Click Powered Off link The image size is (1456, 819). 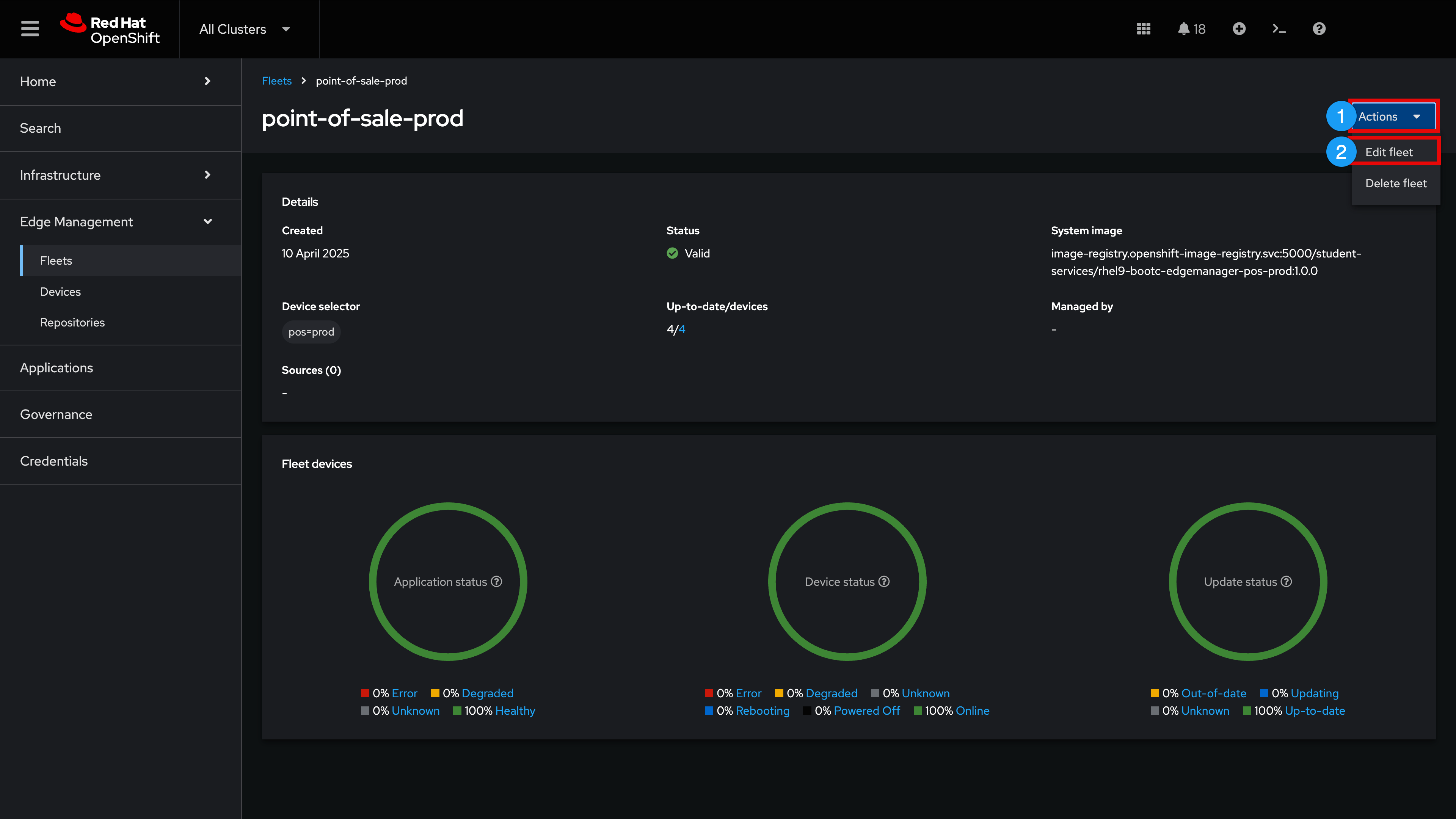[867, 711]
